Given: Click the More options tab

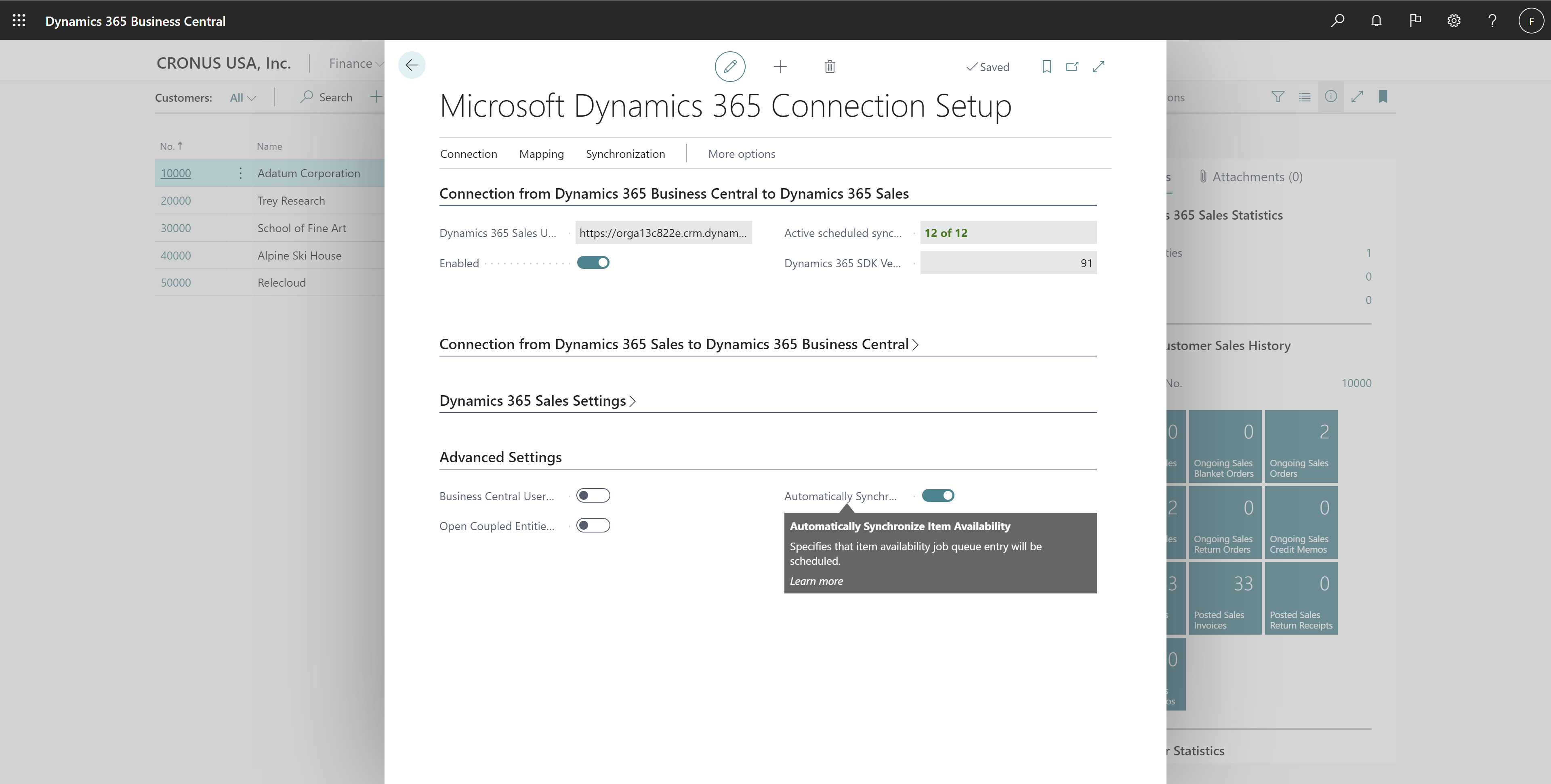Looking at the screenshot, I should pyautogui.click(x=741, y=153).
